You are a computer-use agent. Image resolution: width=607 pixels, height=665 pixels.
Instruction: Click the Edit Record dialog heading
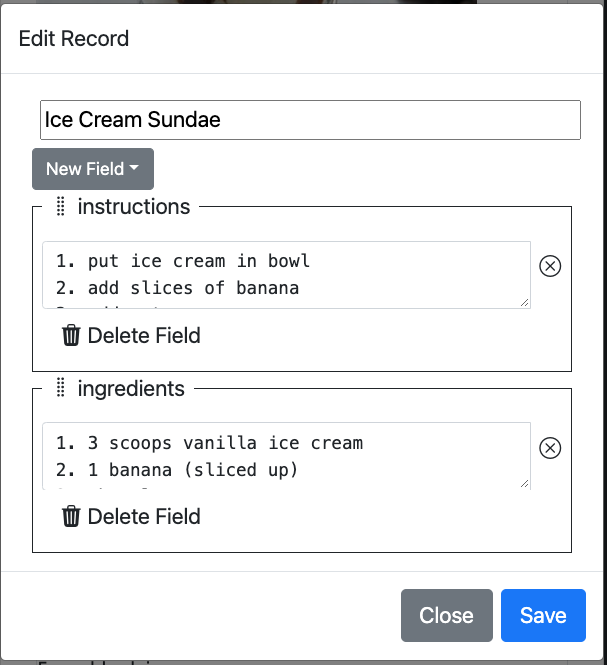[74, 39]
